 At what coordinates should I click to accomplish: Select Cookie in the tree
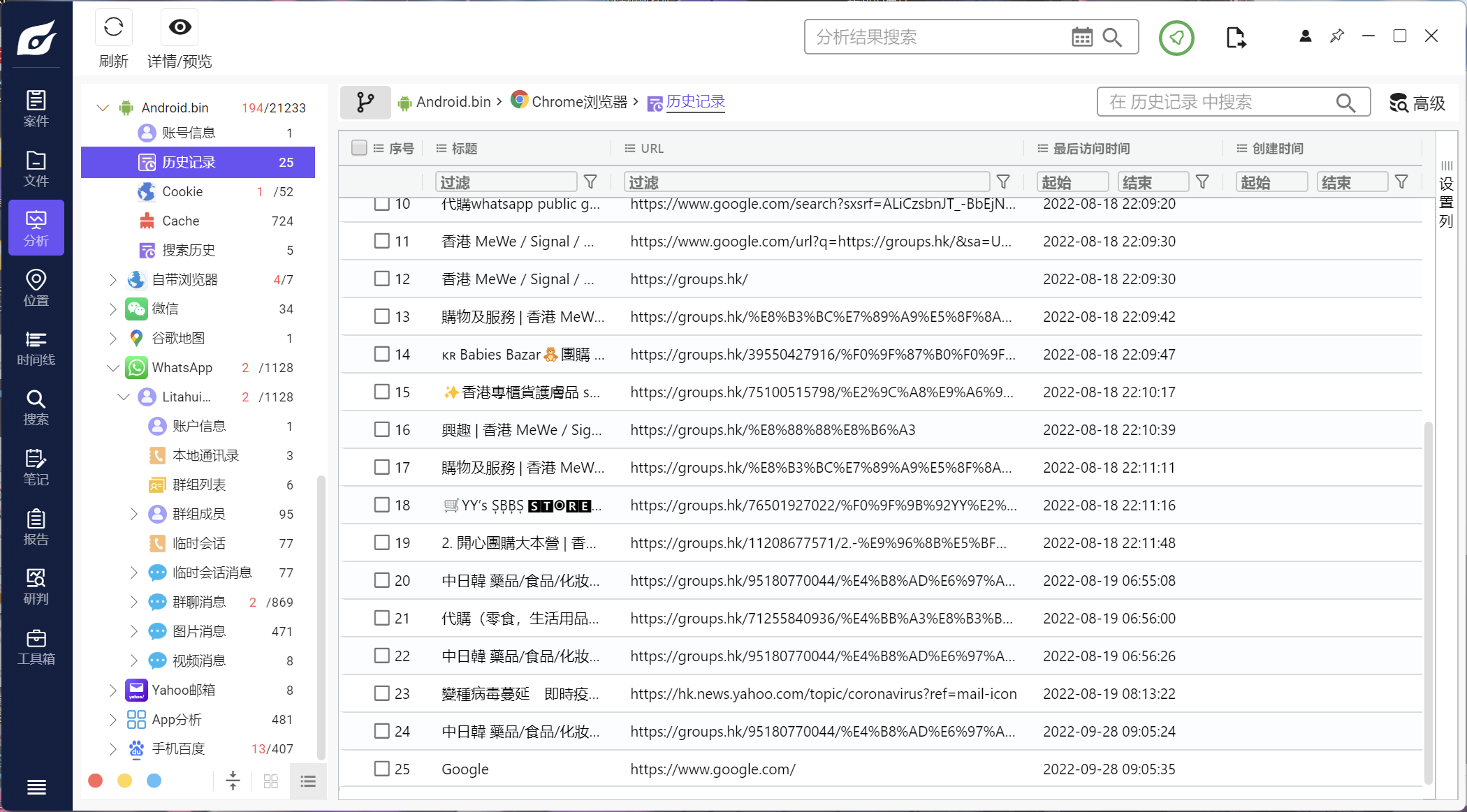click(198, 191)
